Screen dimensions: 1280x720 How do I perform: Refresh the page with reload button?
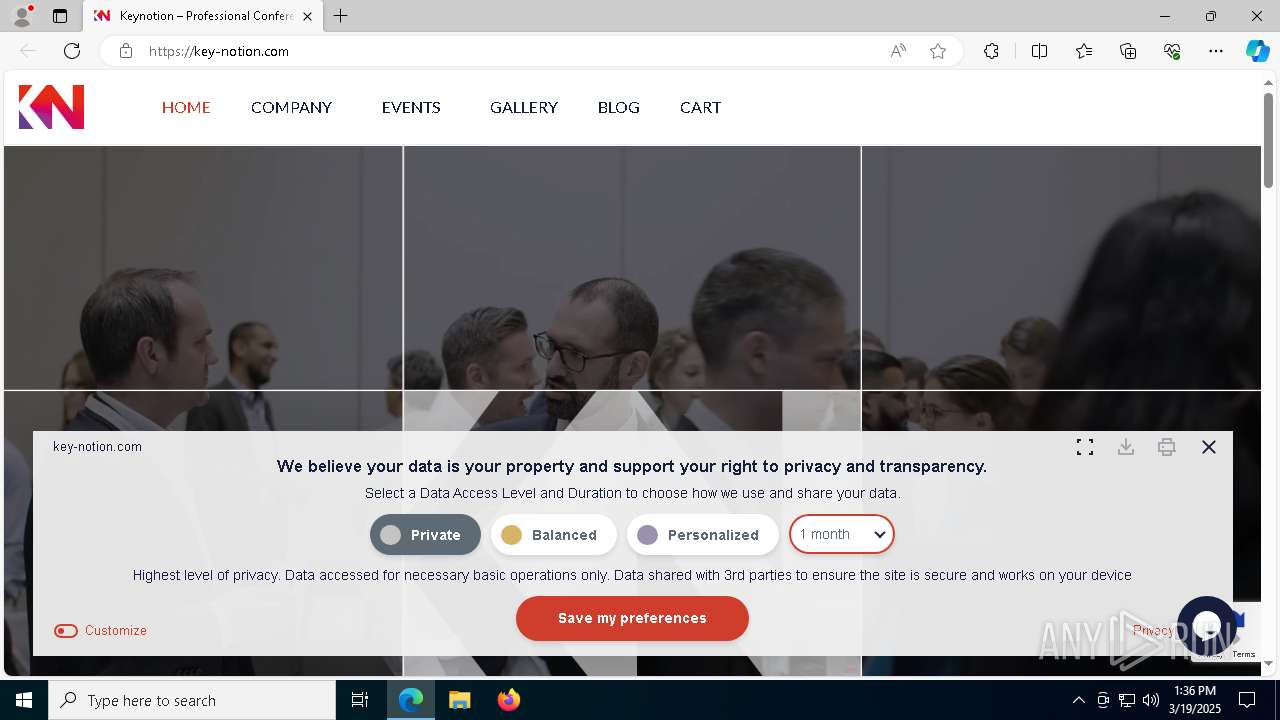click(72, 51)
